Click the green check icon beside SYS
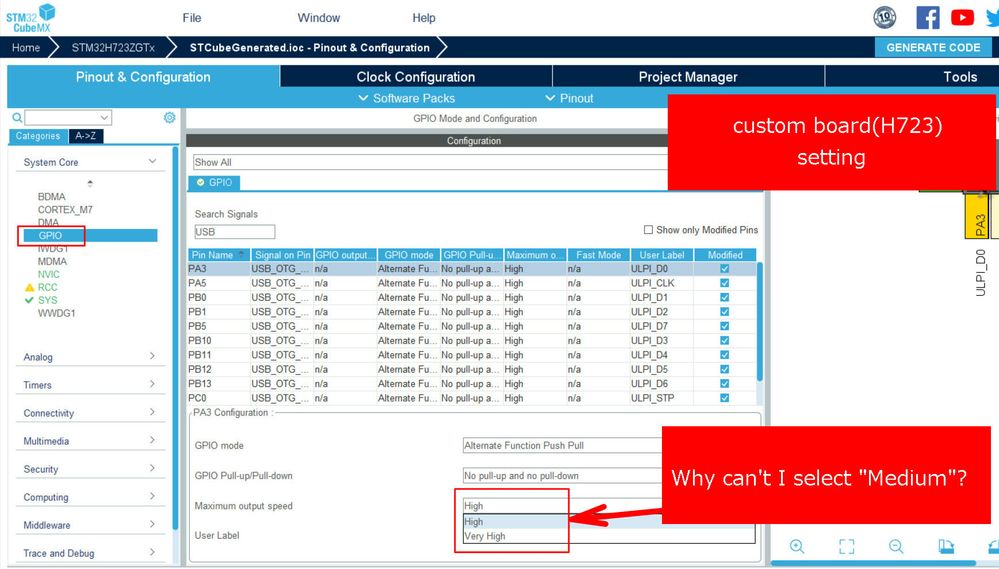 point(29,300)
